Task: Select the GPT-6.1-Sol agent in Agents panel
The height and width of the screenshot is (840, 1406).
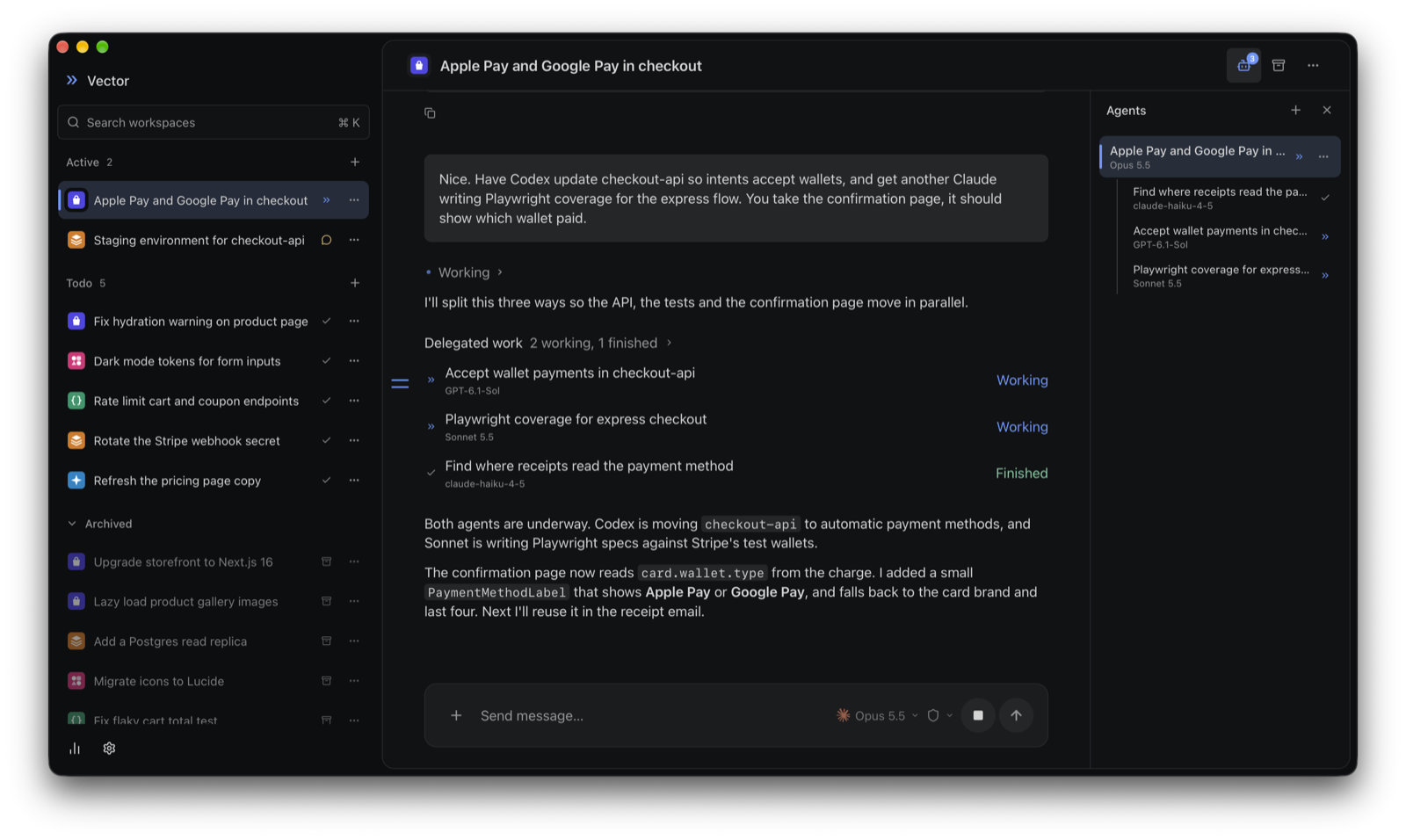Action: 1228,236
